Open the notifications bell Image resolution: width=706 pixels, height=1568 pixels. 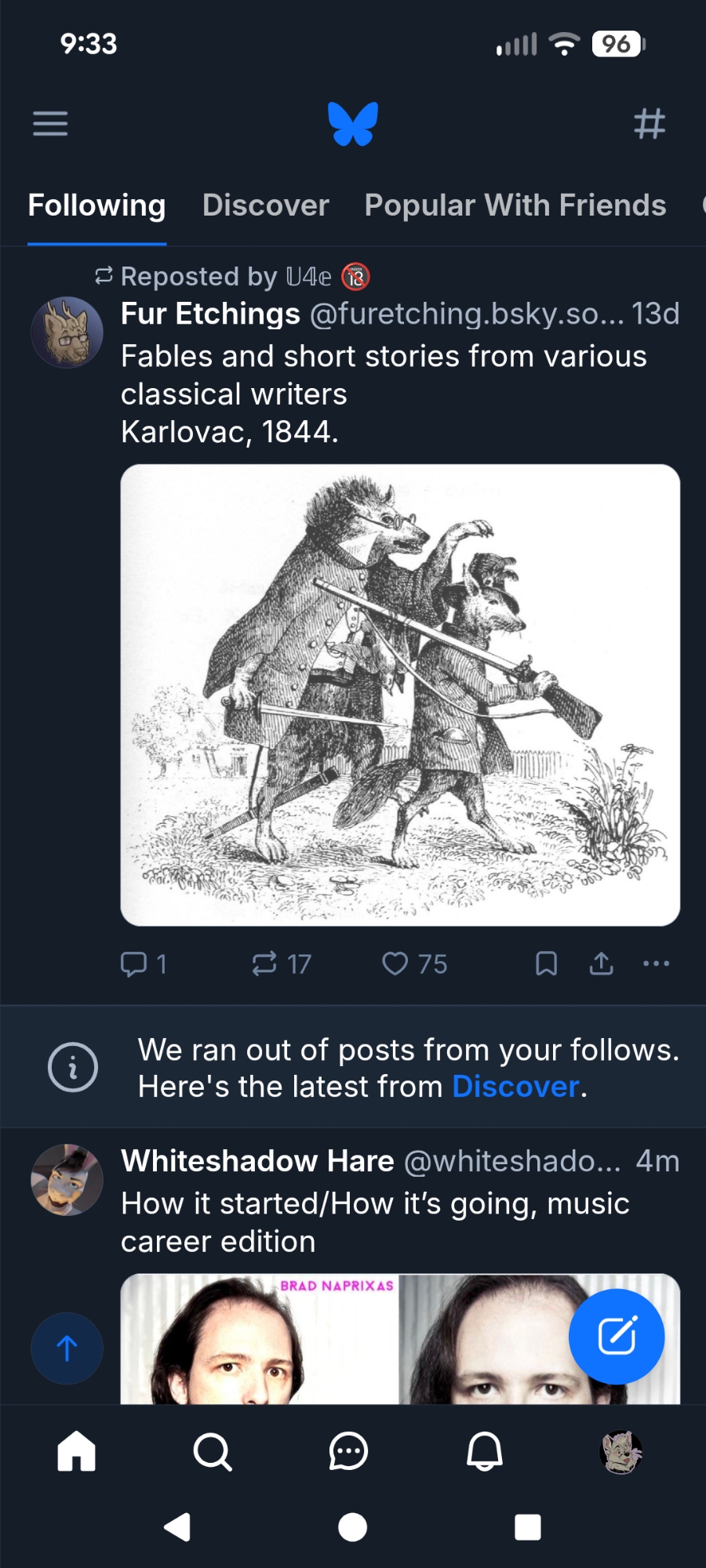tap(485, 1452)
